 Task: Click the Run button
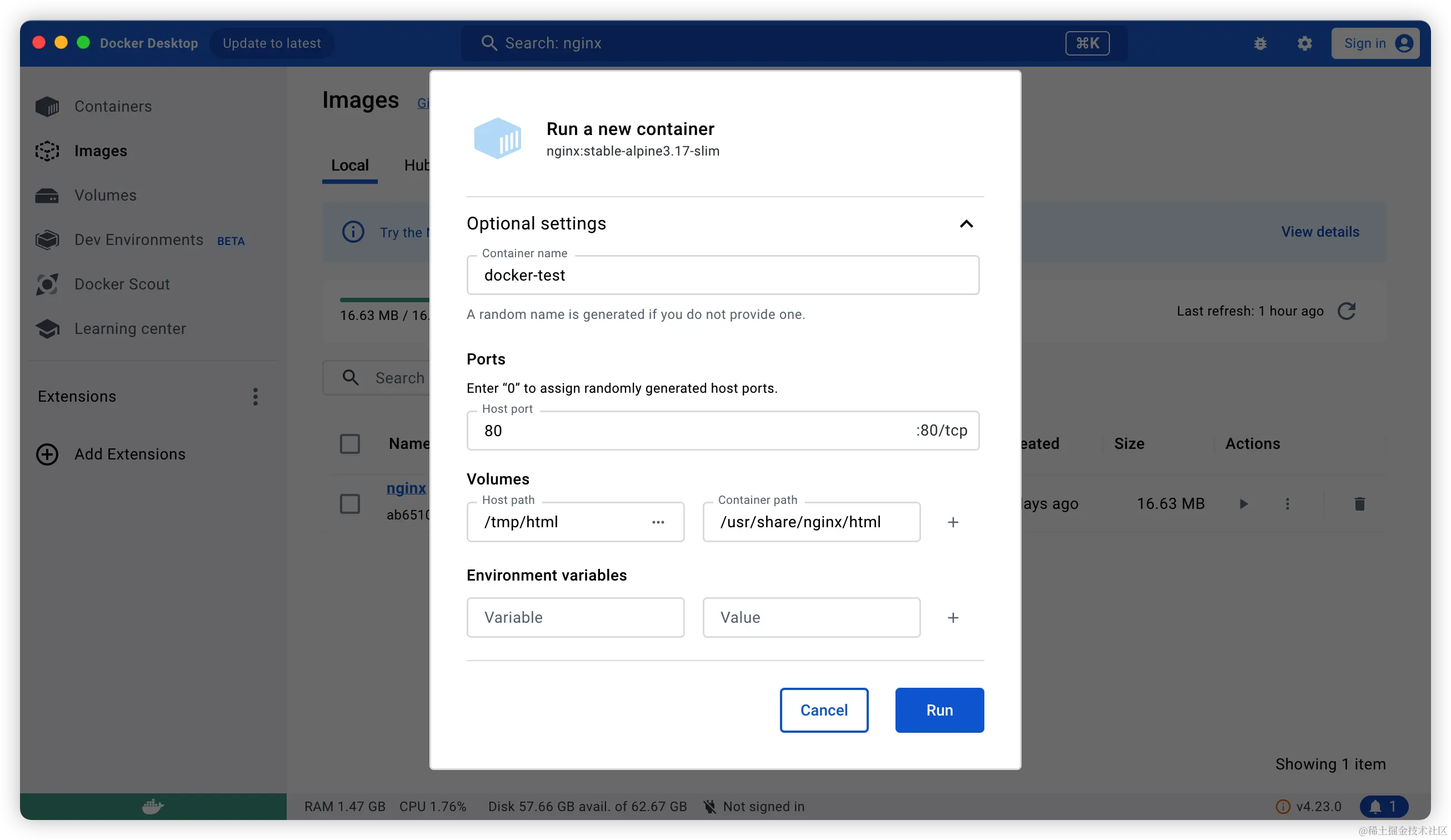click(939, 710)
